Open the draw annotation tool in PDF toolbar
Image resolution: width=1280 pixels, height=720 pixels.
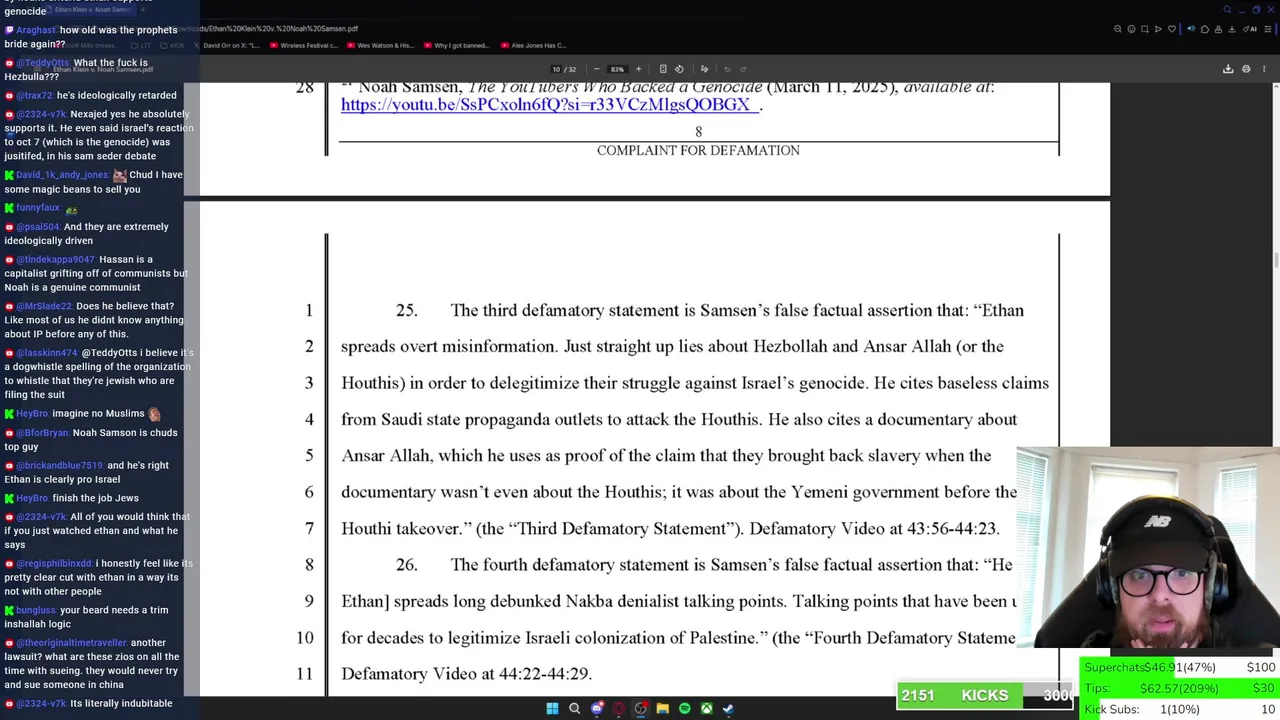coord(704,69)
